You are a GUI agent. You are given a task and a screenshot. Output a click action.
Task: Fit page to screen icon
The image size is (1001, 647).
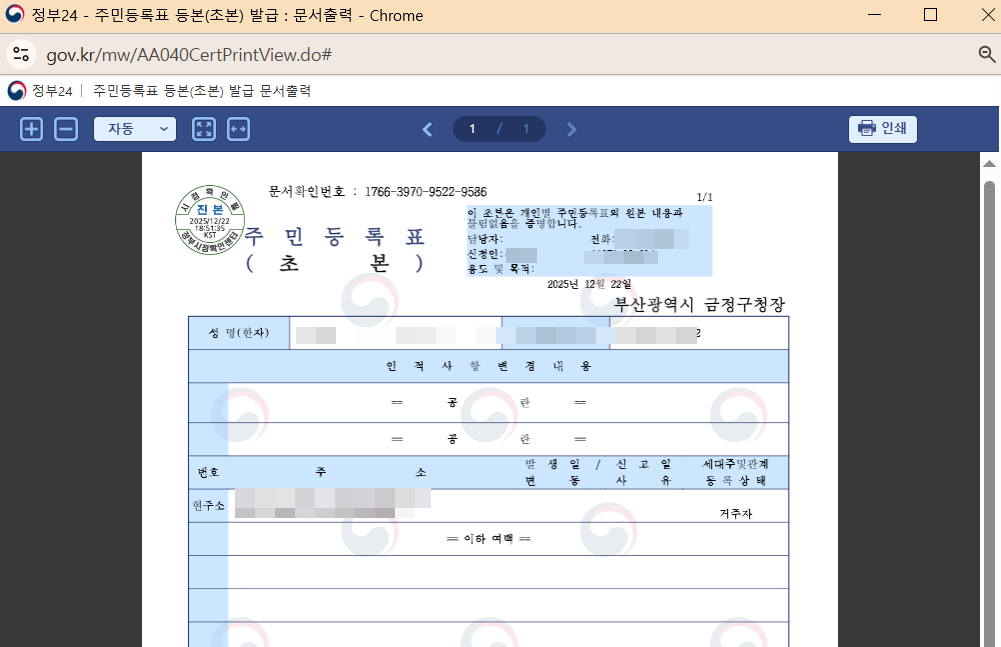(204, 129)
